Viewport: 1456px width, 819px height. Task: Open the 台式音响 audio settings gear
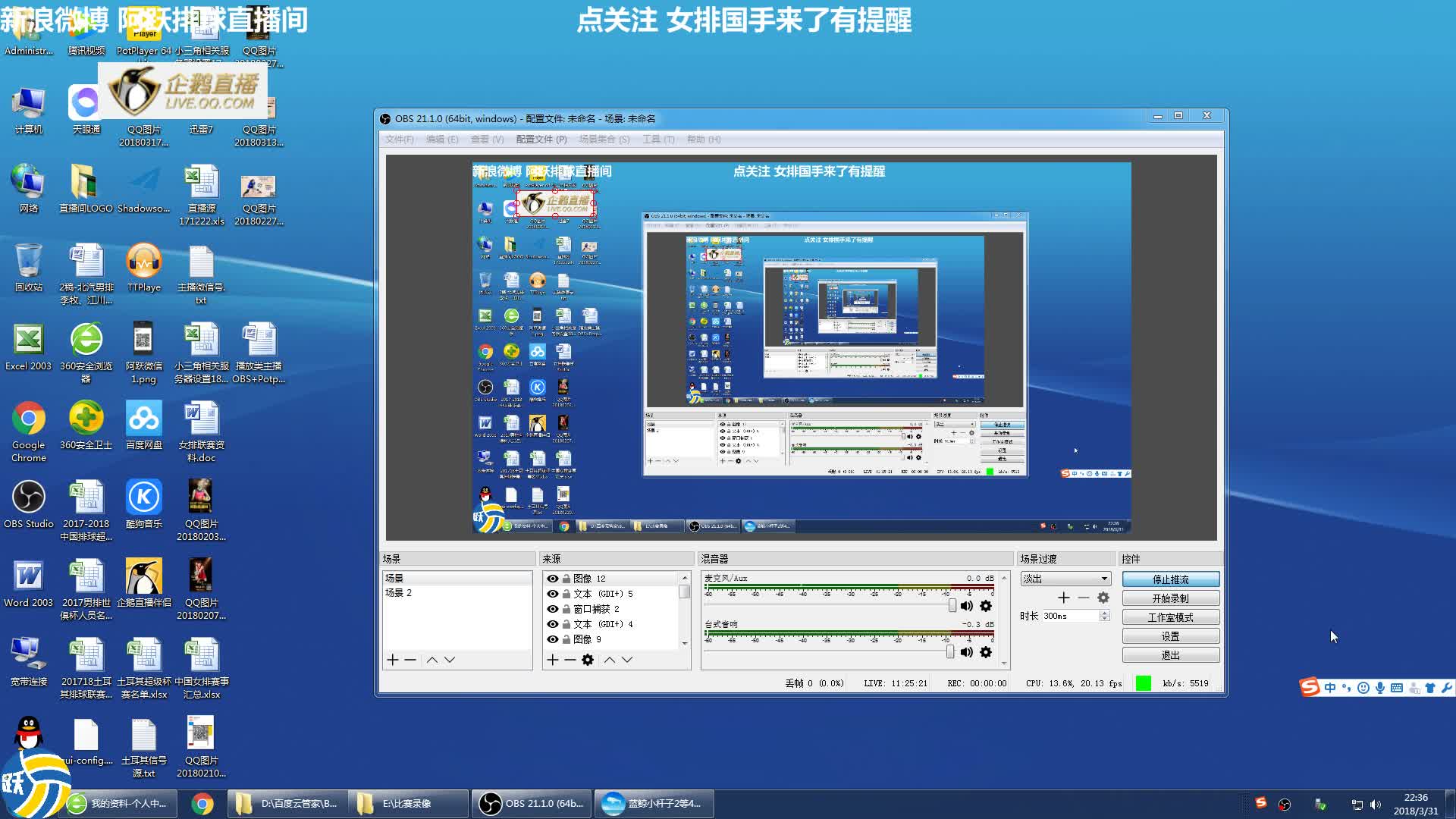point(986,652)
